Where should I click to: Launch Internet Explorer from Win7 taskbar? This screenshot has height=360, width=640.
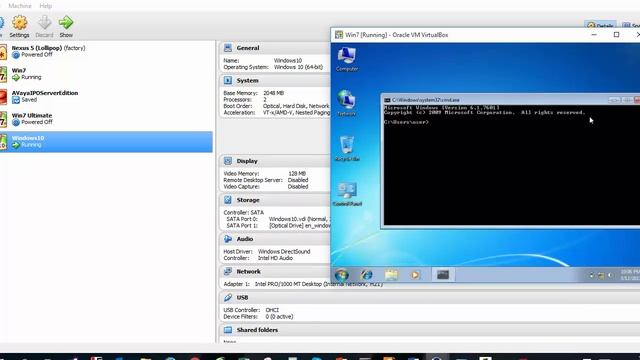(366, 275)
